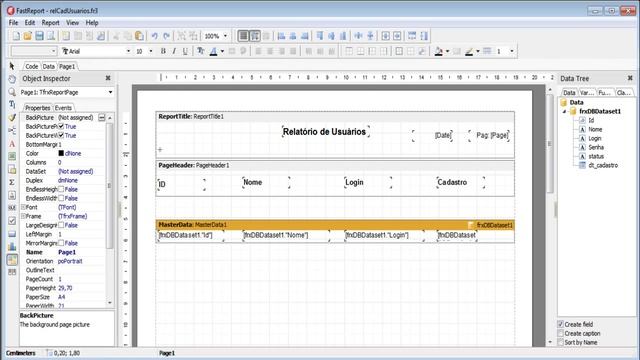
Task: Select the Text object 'A' tool
Action: 12,144
